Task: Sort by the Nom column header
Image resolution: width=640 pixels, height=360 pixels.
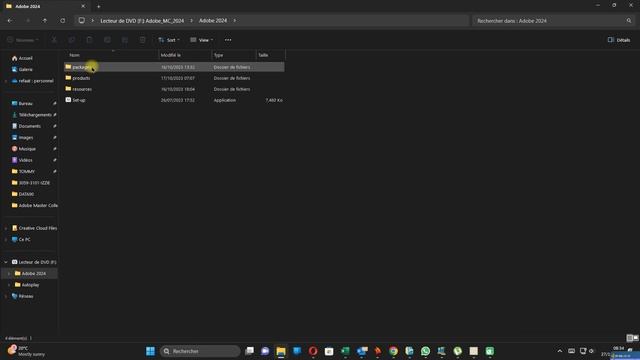Action: tap(111, 55)
